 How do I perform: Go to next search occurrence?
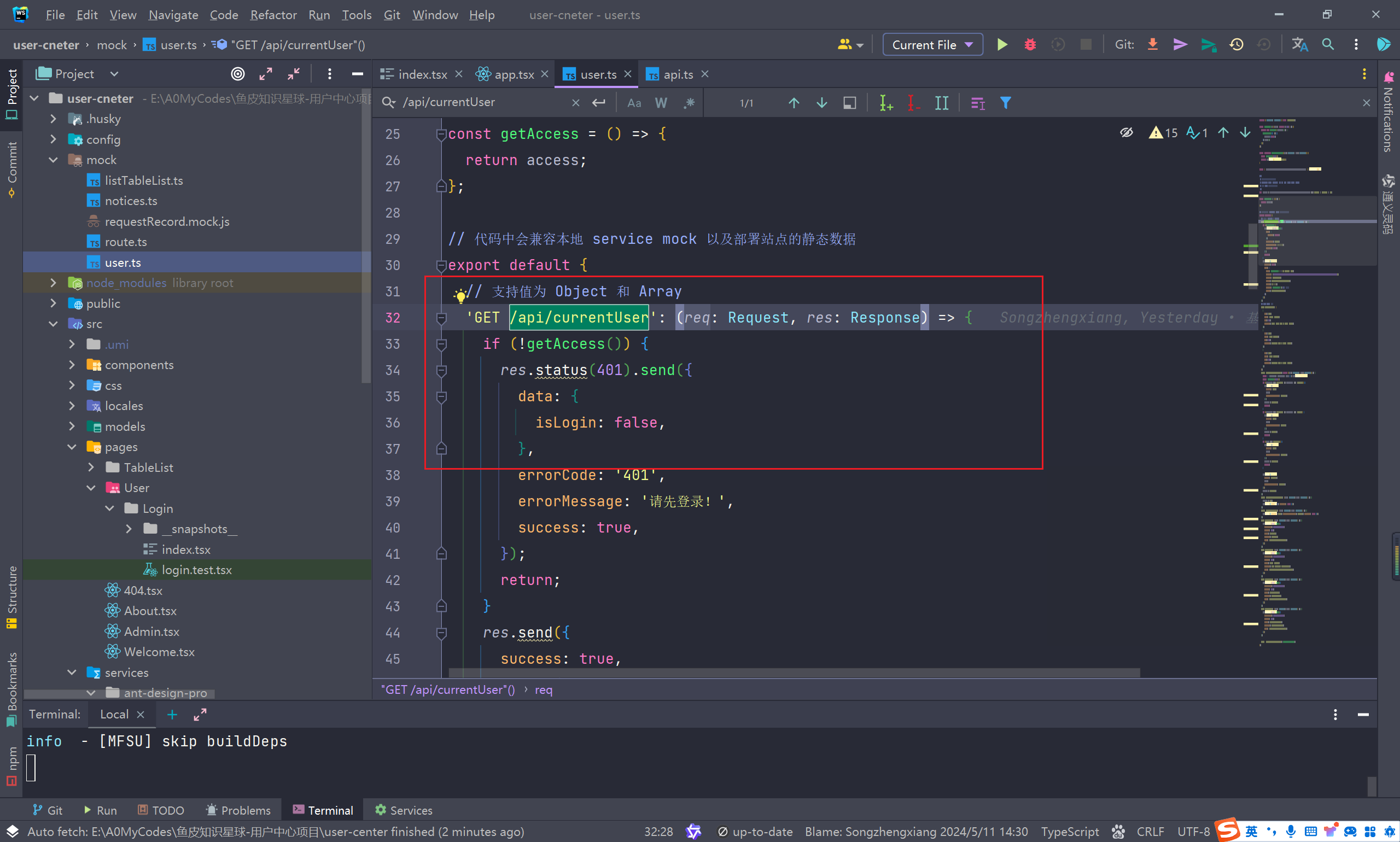[821, 103]
